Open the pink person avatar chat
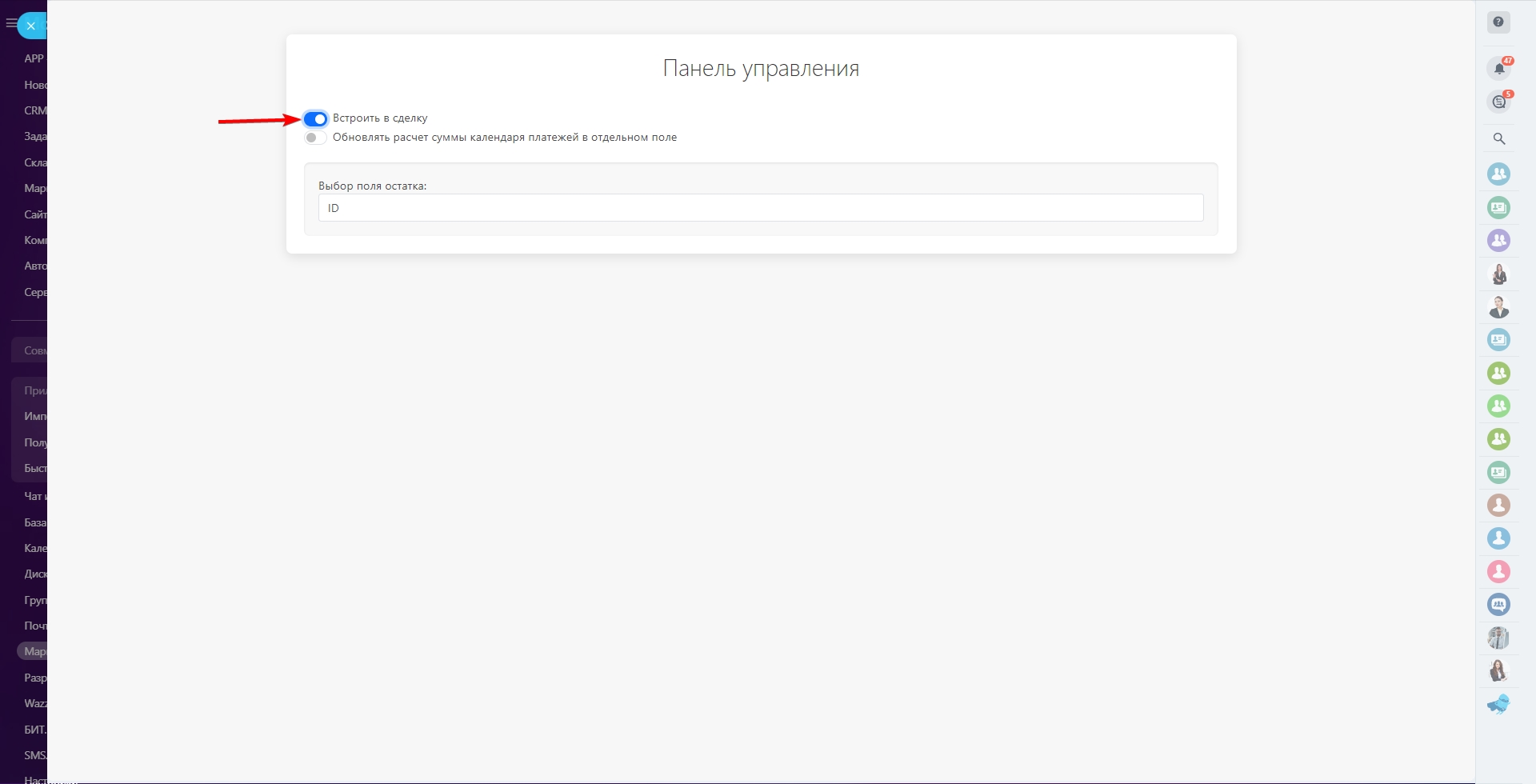 [x=1498, y=571]
